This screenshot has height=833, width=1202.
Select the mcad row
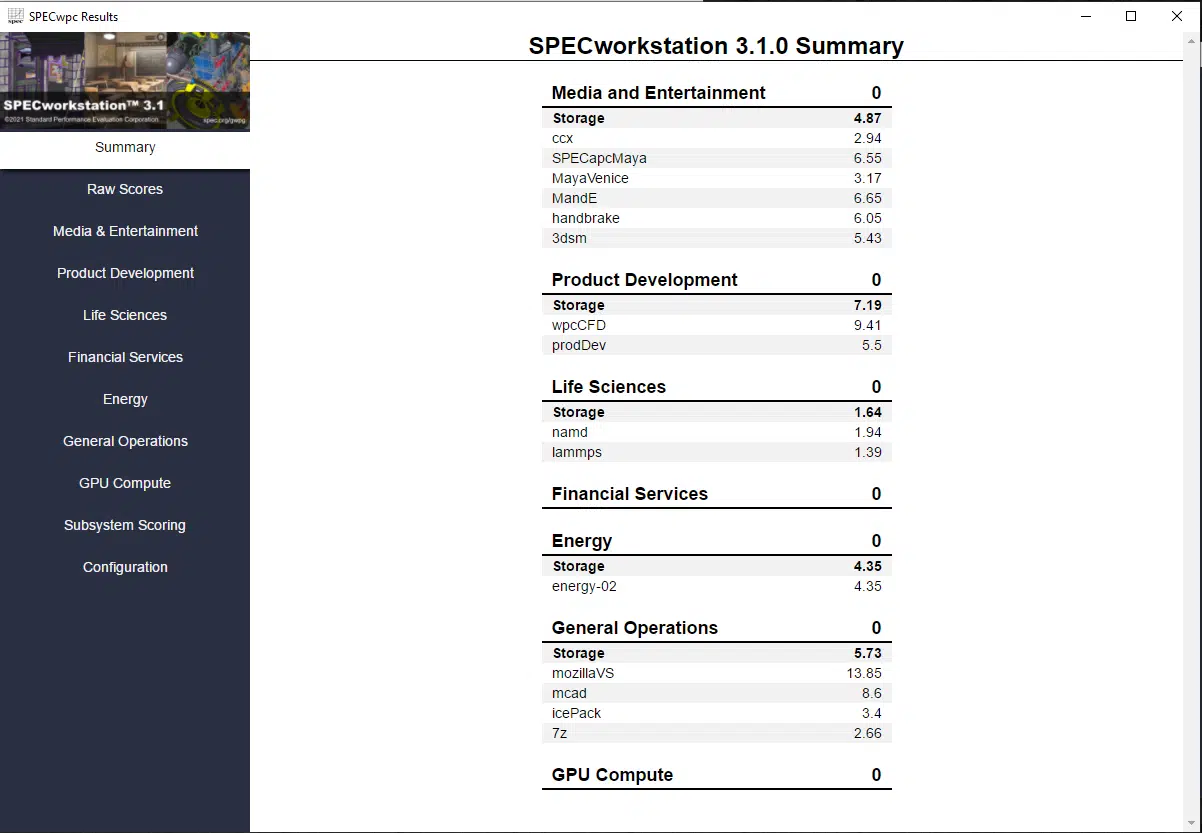[x=717, y=693]
